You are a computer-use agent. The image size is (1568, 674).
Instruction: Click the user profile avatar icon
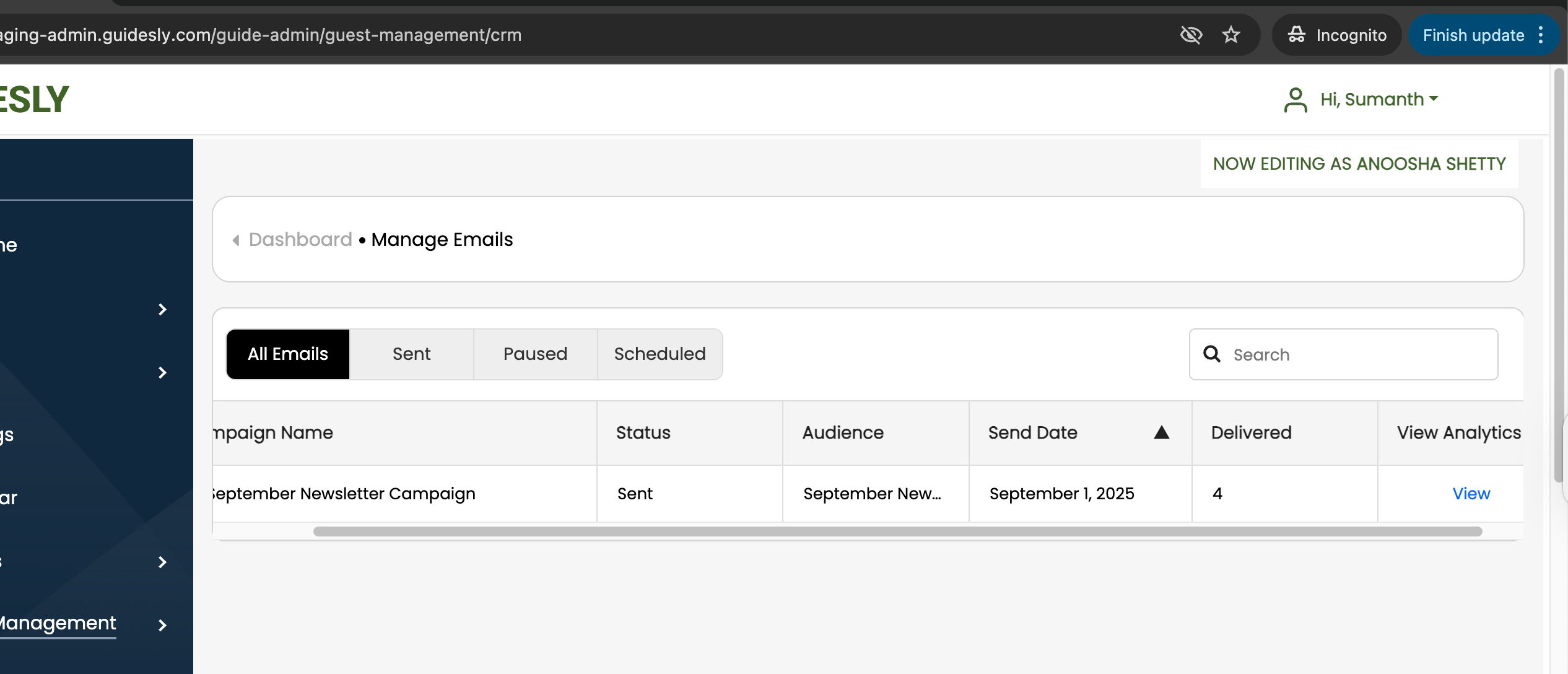pos(1295,100)
